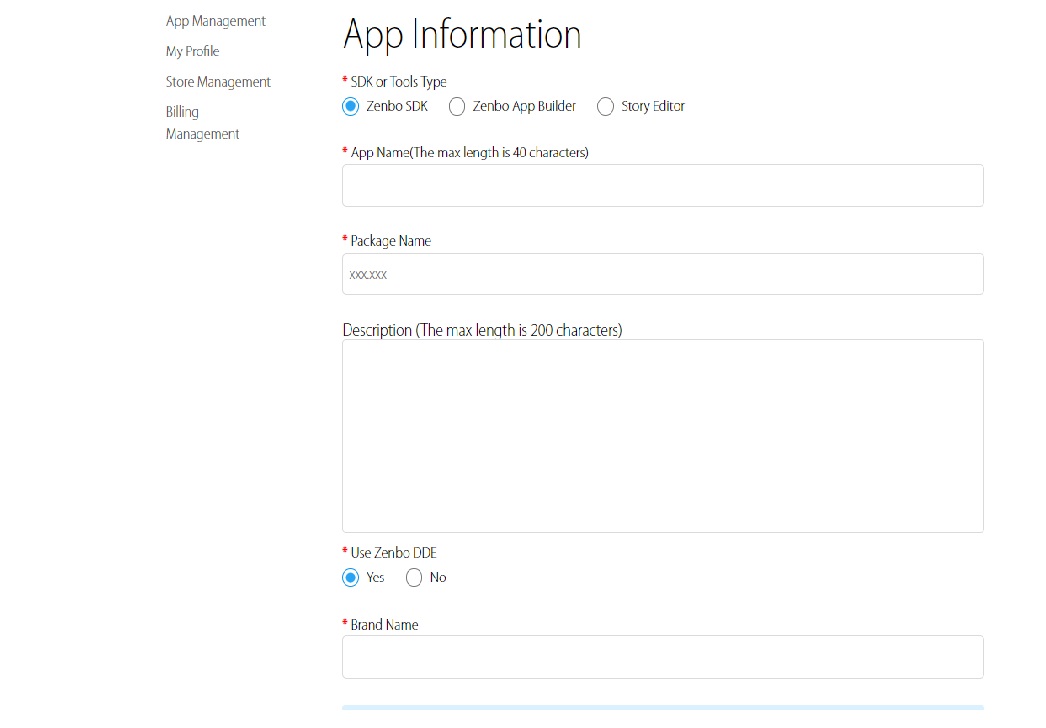The width and height of the screenshot is (1046, 728).
Task: Click inside the Description text area
Action: pos(662,436)
